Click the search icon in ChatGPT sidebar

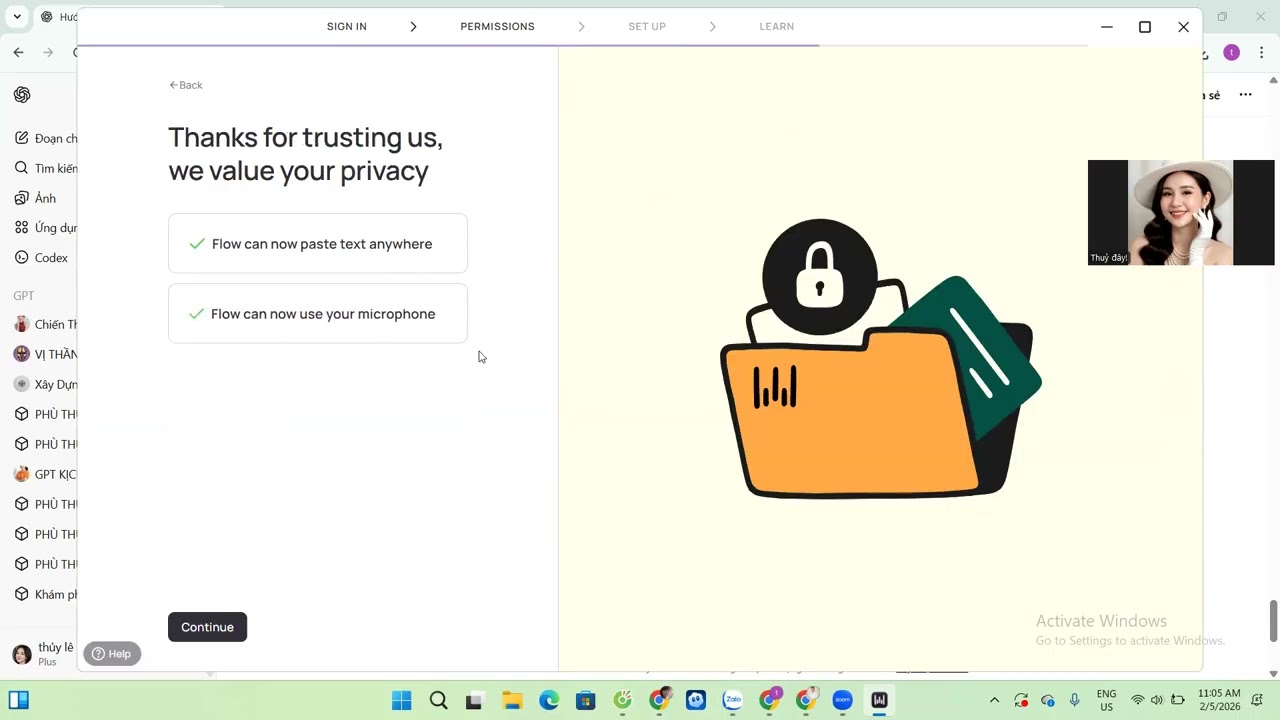22,168
